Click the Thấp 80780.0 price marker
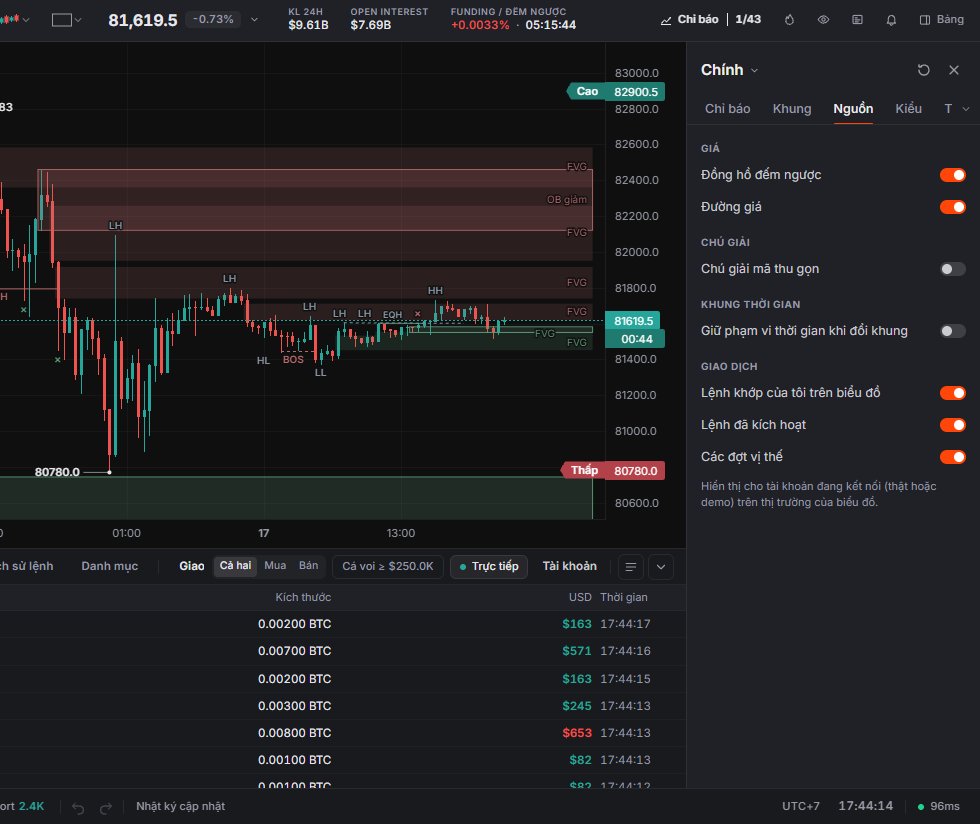 (612, 471)
